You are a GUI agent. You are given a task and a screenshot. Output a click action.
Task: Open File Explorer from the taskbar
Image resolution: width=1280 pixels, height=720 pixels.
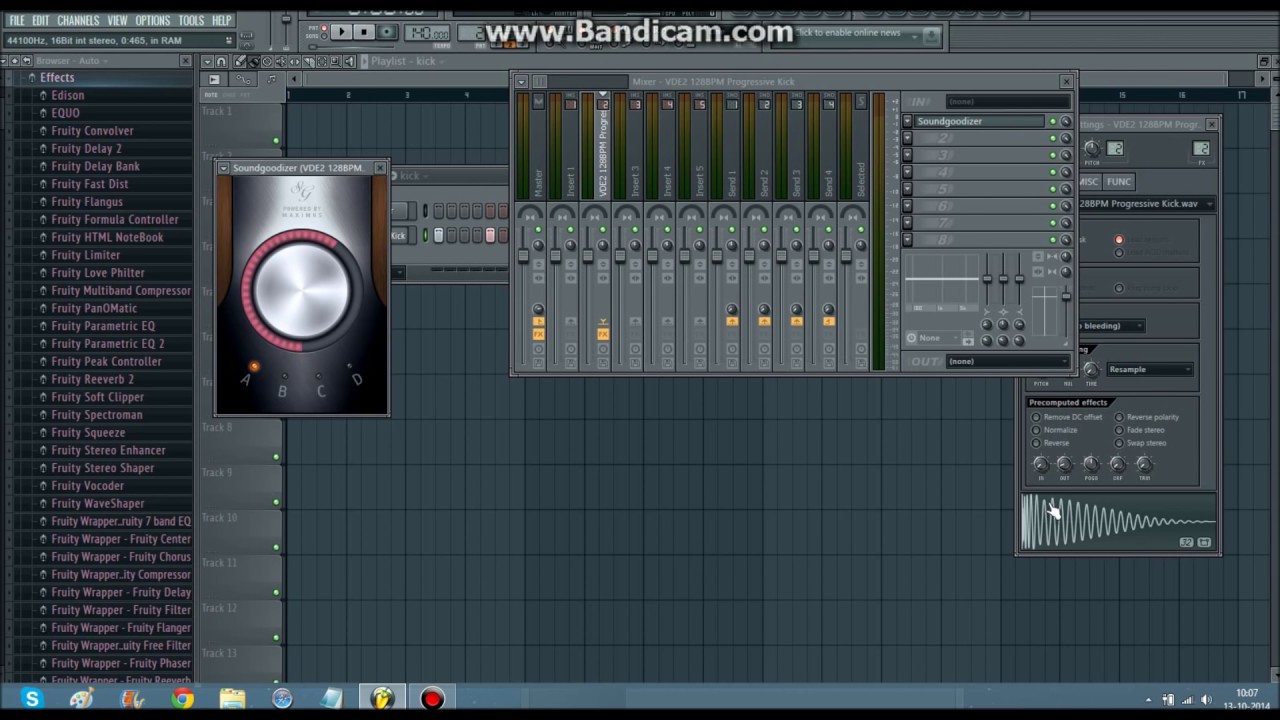point(232,699)
